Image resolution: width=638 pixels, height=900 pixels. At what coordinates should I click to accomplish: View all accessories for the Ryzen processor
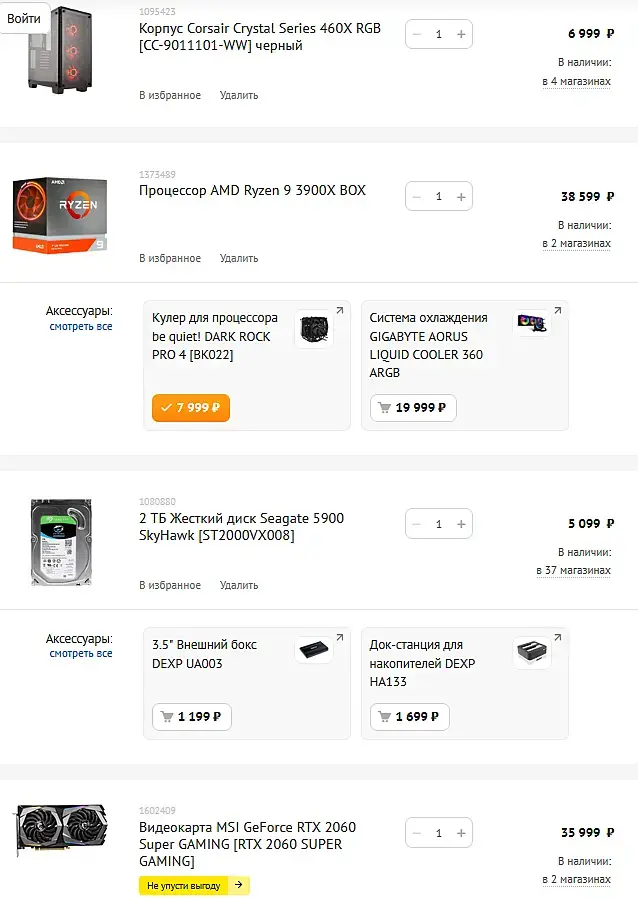(x=81, y=327)
